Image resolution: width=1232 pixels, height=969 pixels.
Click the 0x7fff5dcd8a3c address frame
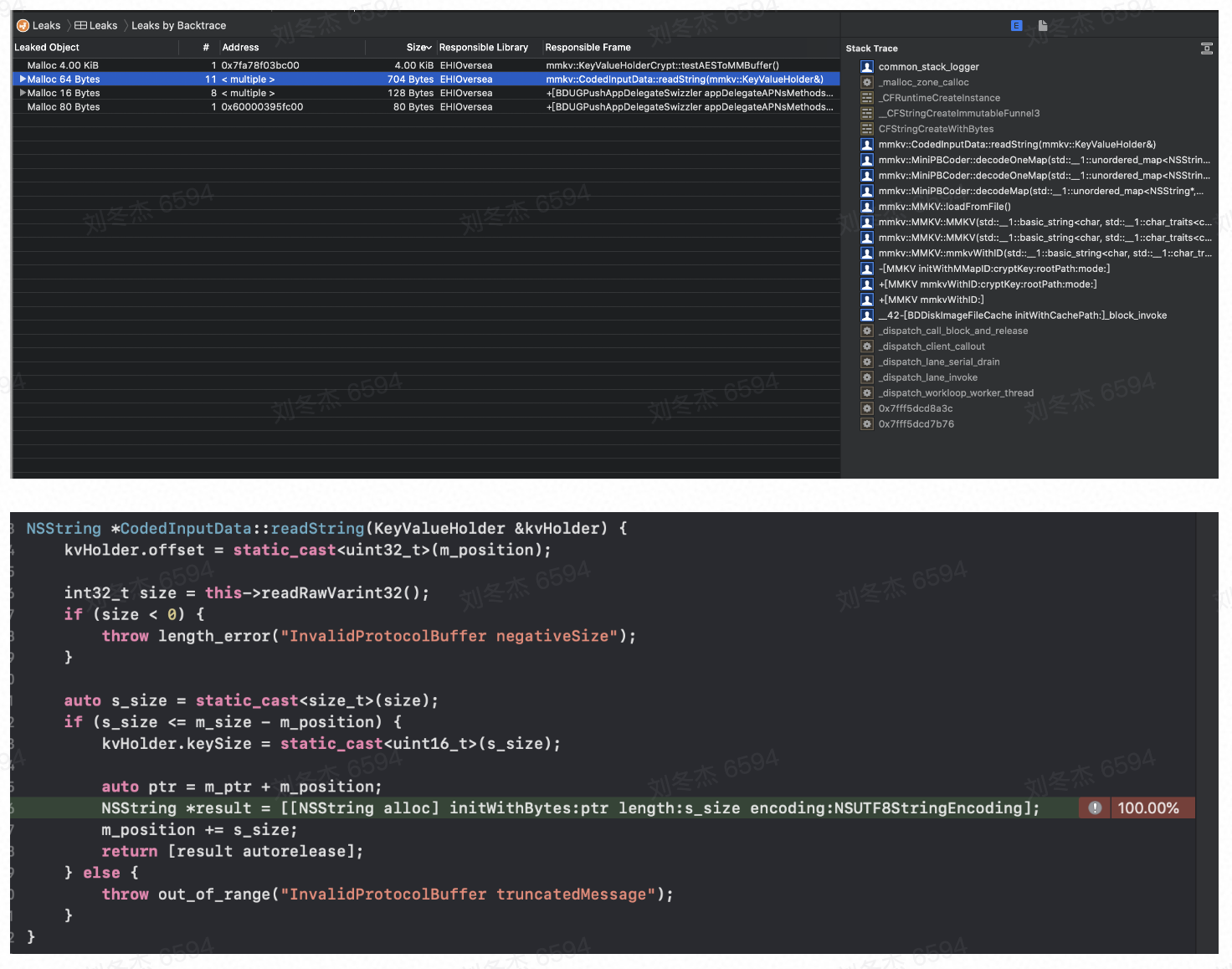[915, 408]
